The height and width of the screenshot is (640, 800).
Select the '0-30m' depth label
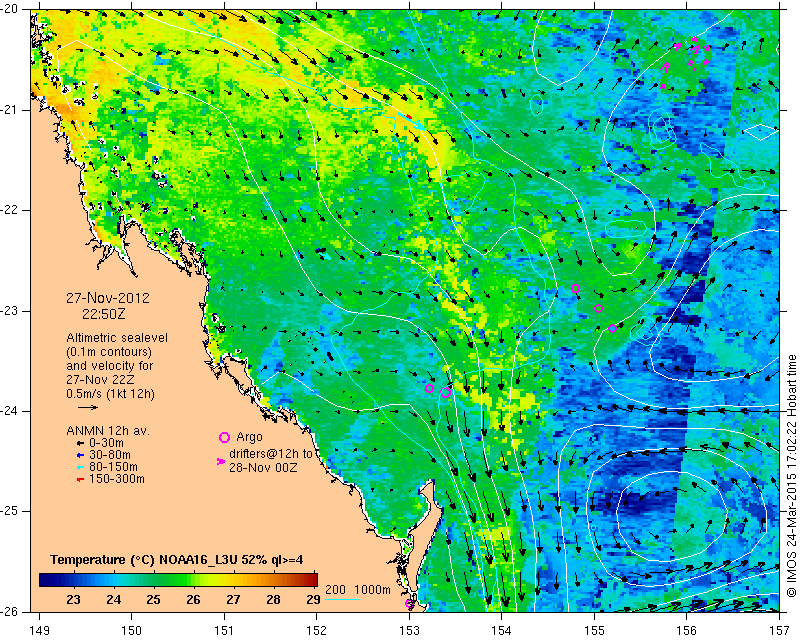click(x=106, y=443)
